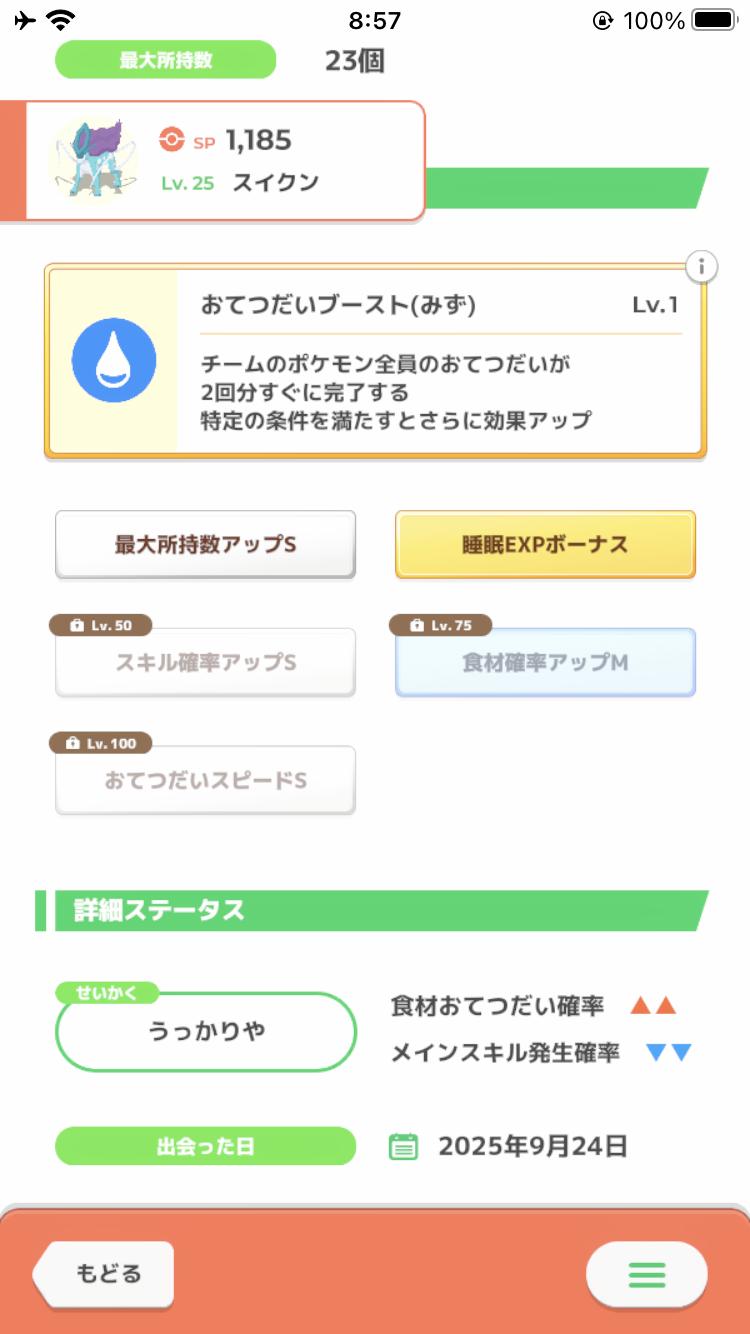Screen dimensions: 750x1334
Task: Tap the orange up arrows for ingredient rate
Action: click(x=654, y=1006)
